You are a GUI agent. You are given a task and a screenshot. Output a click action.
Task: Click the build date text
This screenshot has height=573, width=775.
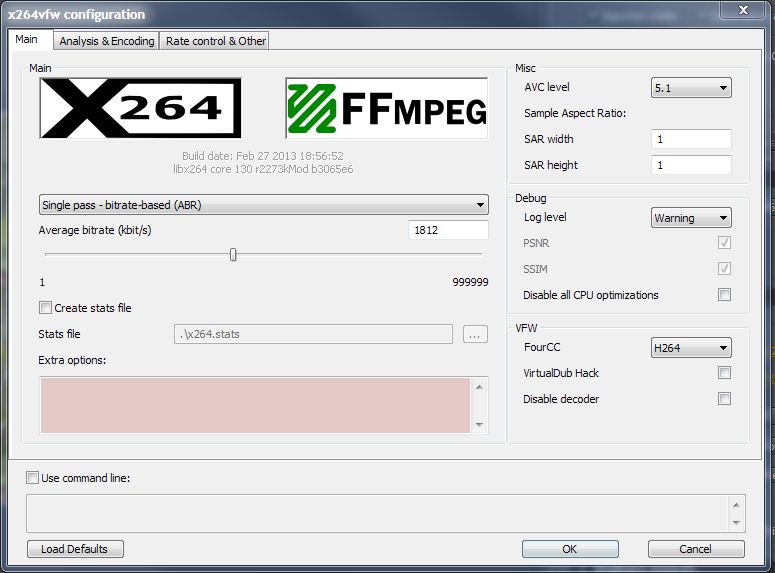click(262, 156)
